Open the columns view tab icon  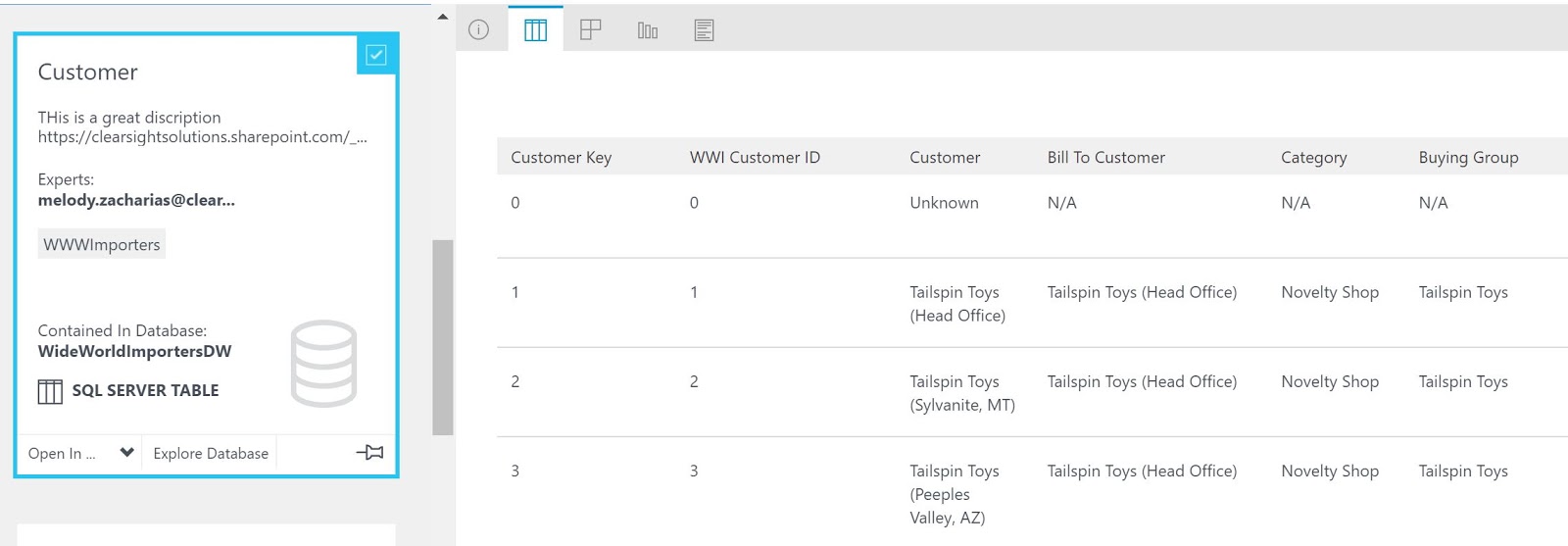(x=590, y=29)
